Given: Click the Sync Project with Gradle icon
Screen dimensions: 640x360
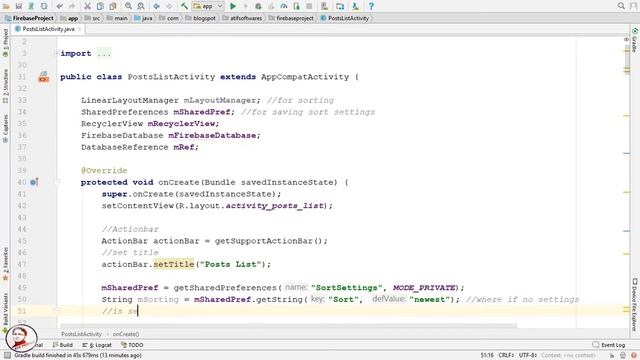Looking at the screenshot, I should point(340,6).
